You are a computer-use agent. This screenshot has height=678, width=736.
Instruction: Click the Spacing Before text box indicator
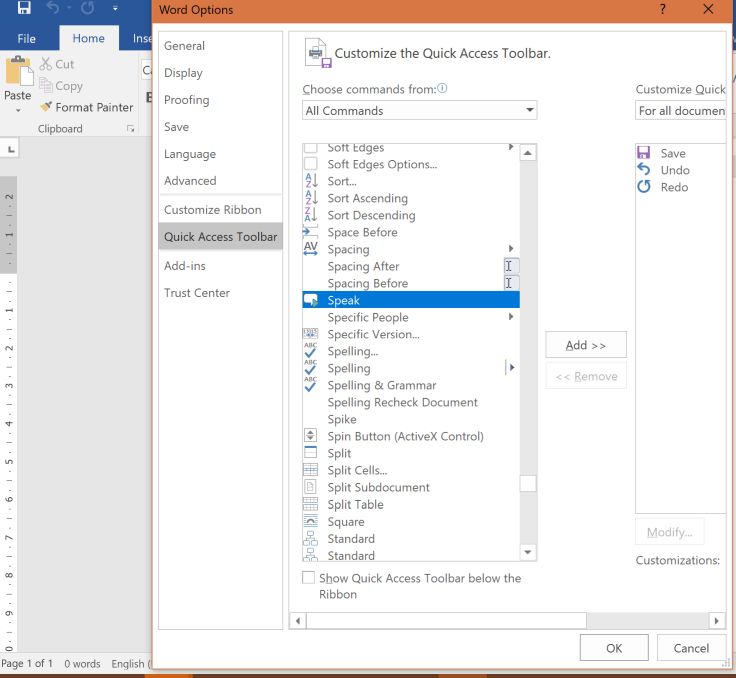click(511, 283)
